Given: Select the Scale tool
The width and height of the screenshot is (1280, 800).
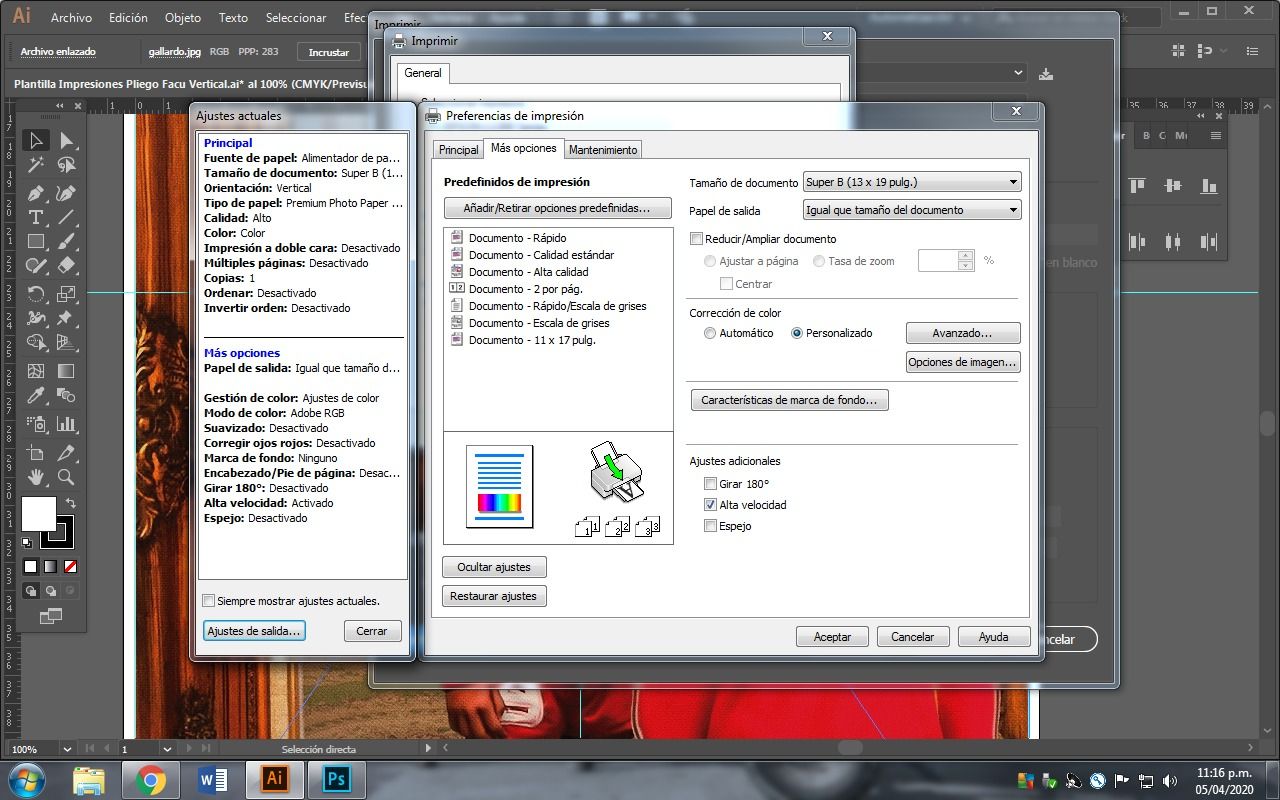Looking at the screenshot, I should tap(66, 294).
